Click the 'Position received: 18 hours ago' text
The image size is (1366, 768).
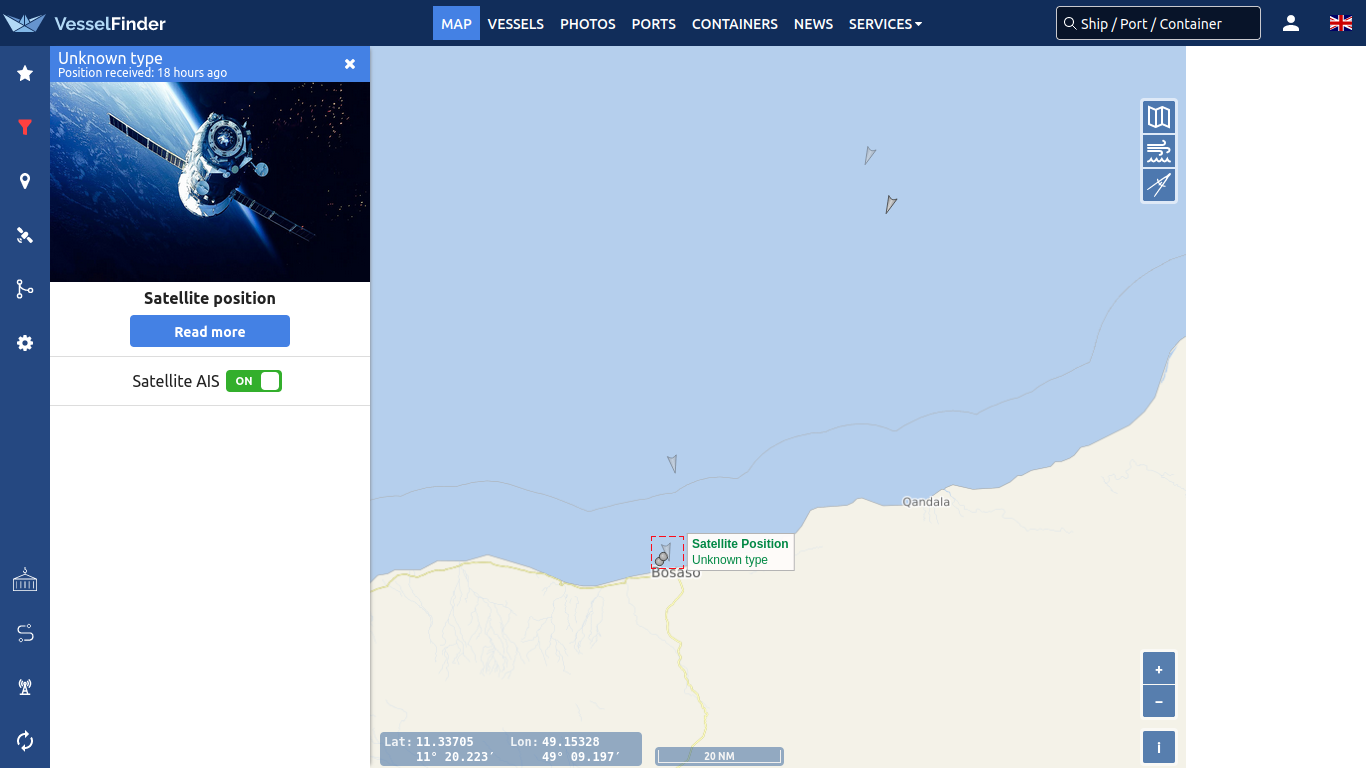coord(142,73)
